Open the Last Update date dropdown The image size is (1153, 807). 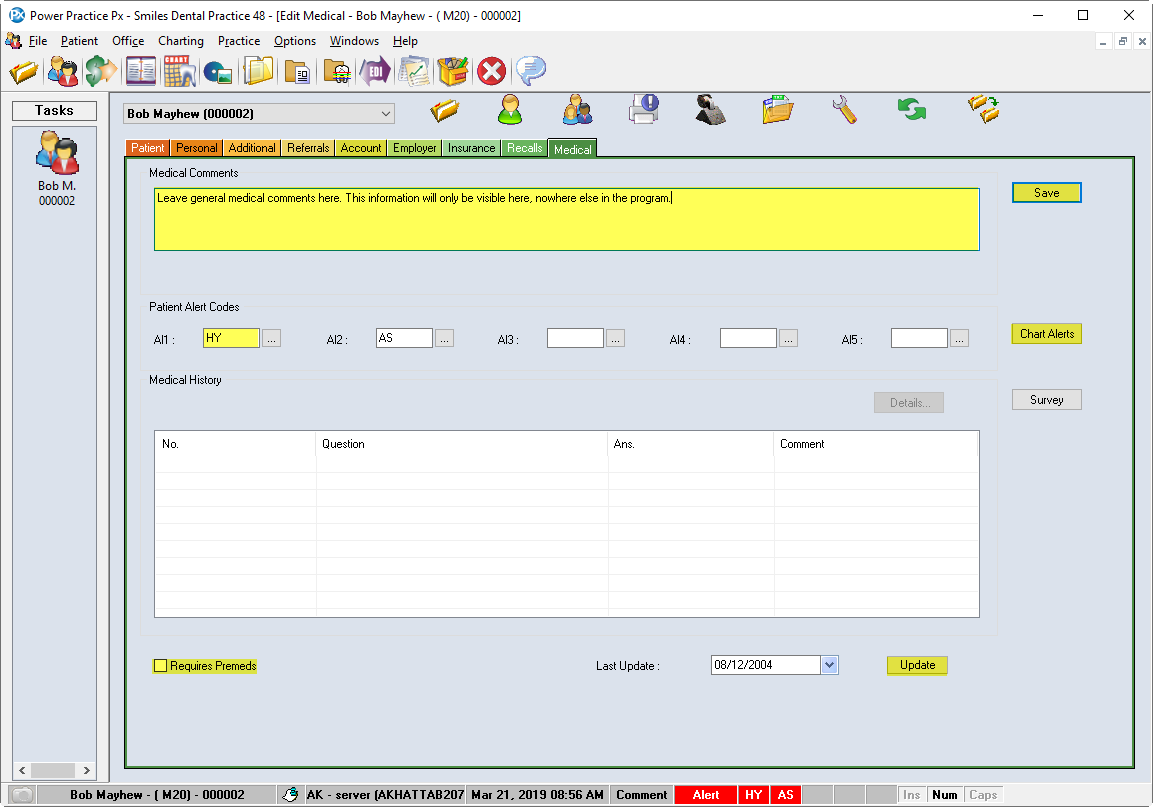tap(829, 665)
